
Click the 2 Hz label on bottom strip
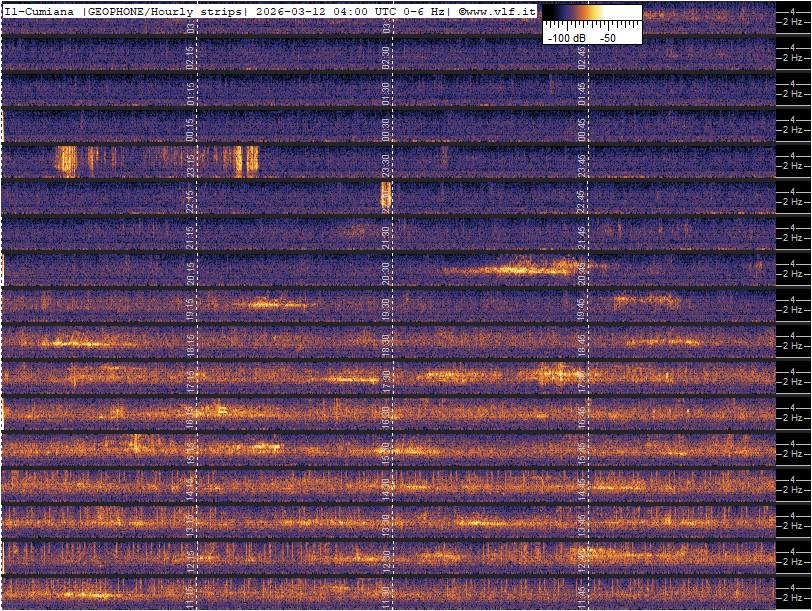tap(793, 597)
